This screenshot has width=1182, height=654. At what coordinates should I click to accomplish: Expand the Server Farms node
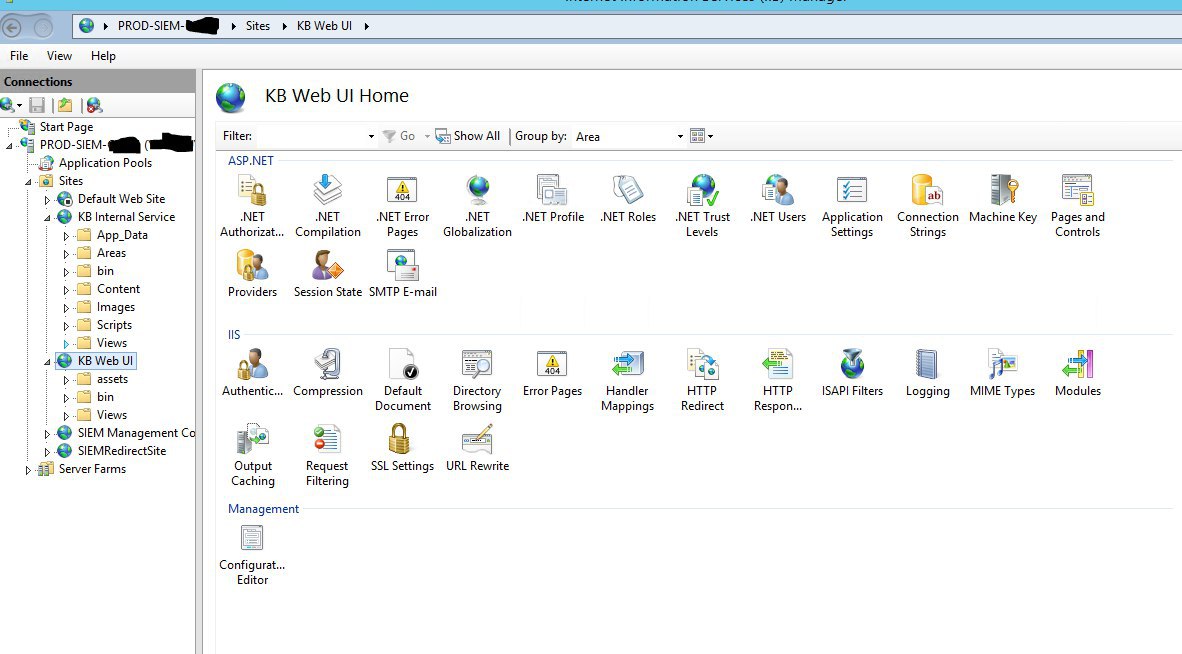pos(28,470)
